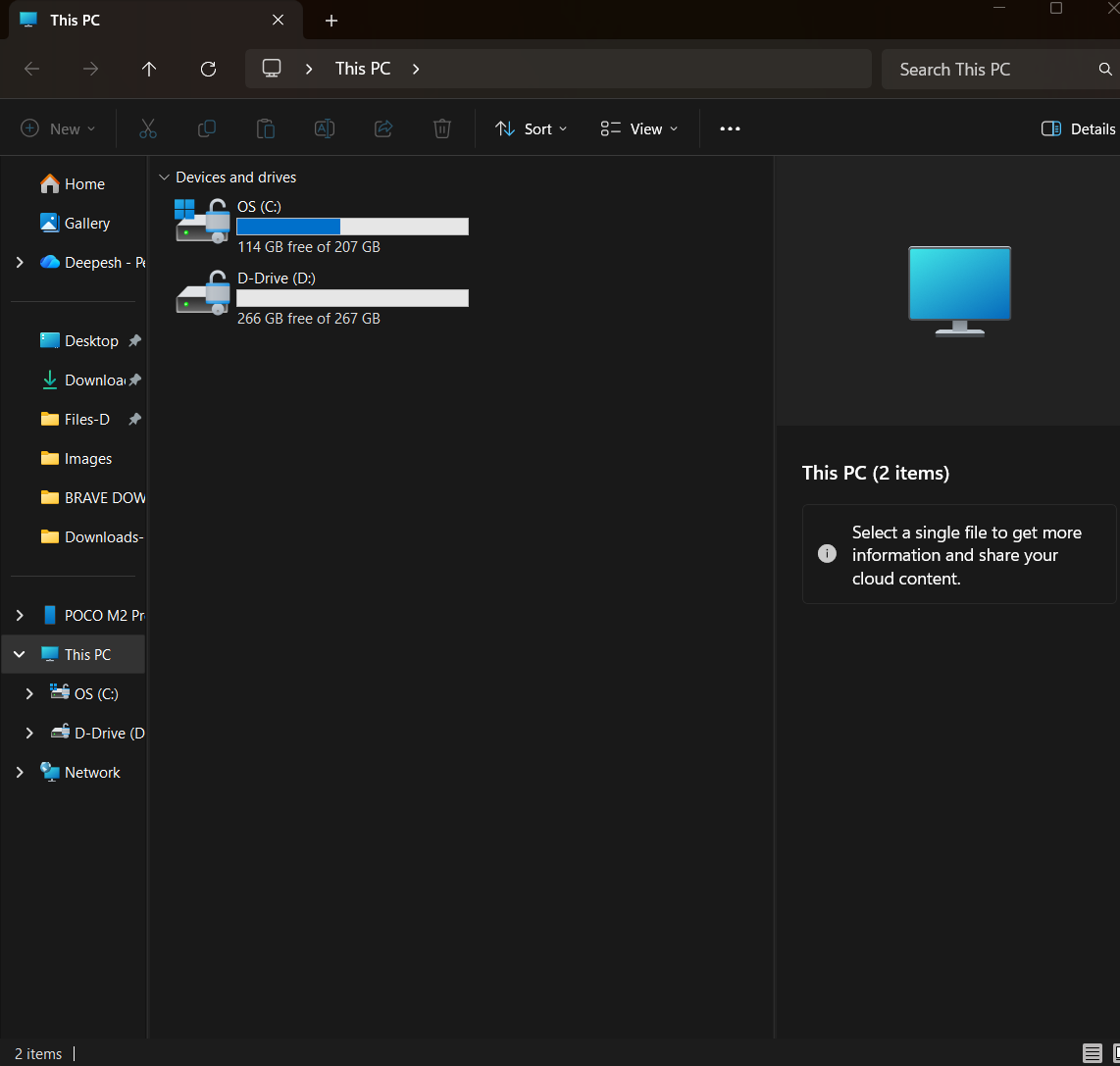Open the Files-D pinned folder
The image size is (1120, 1066).
(75, 420)
